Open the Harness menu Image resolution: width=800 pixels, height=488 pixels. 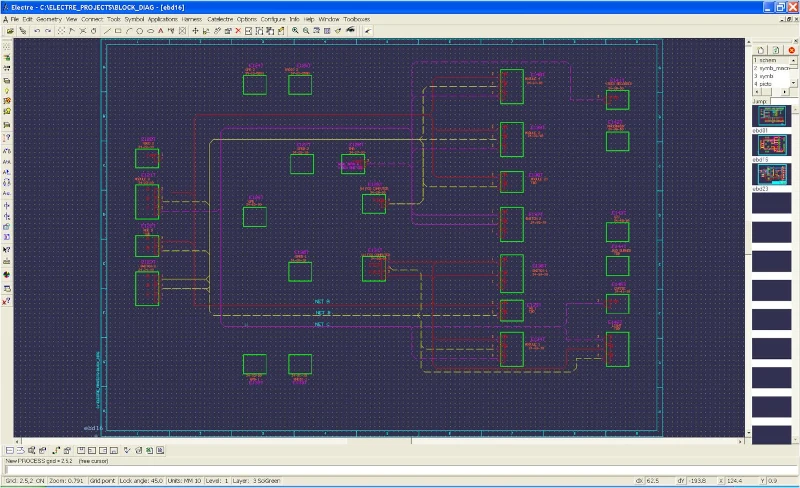tap(191, 19)
